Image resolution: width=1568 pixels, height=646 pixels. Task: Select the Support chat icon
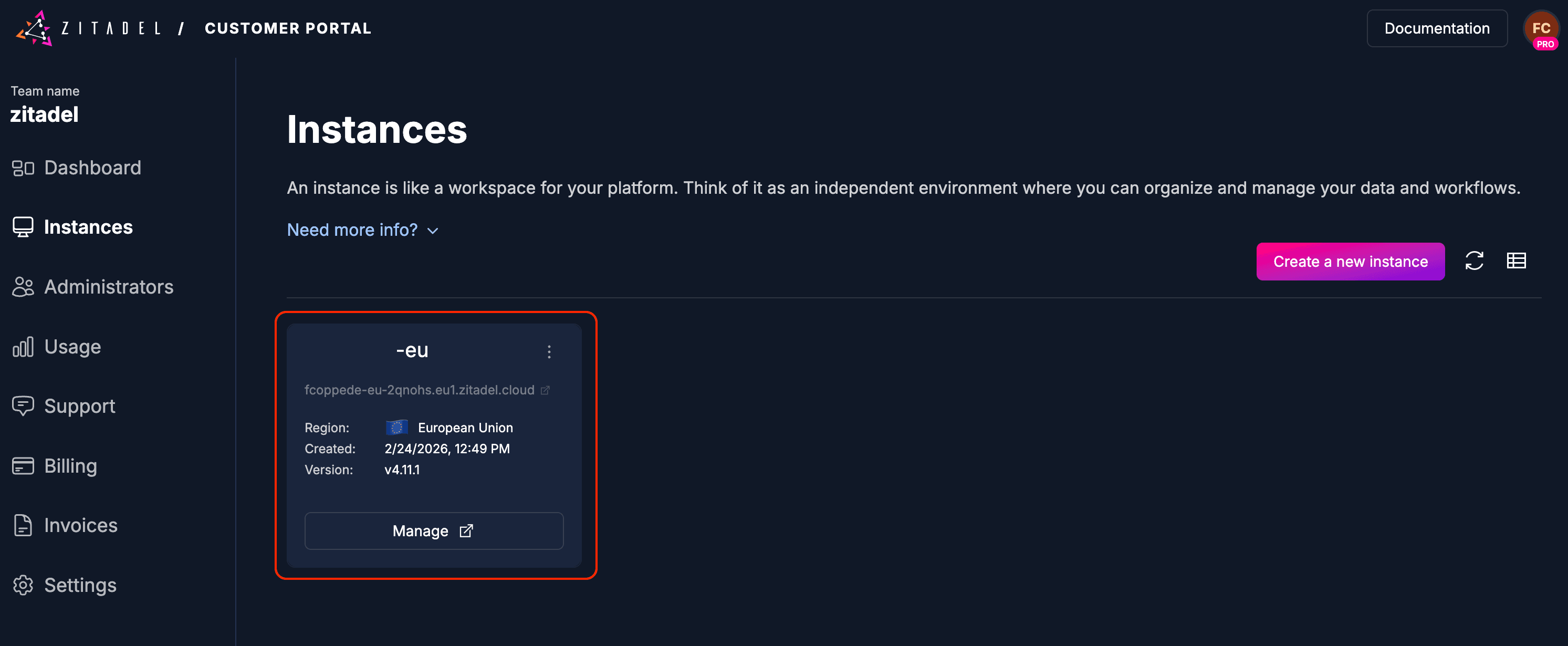coord(23,405)
